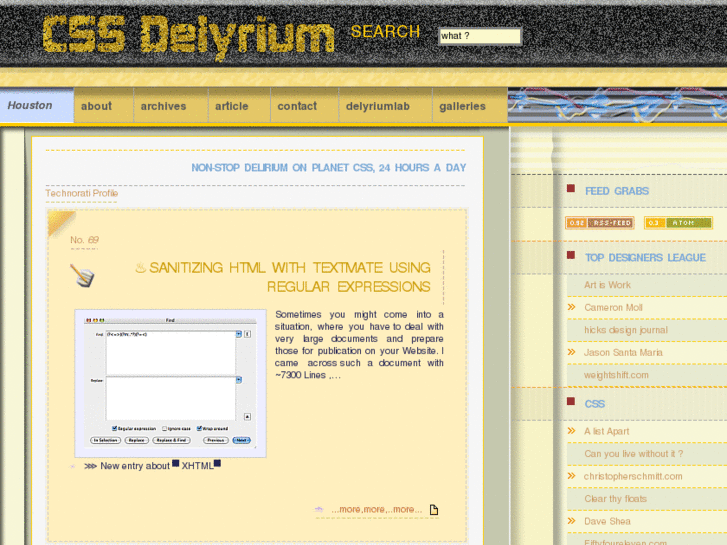Follow the '...more,more,..more...' link
727x545 pixels.
pos(376,509)
